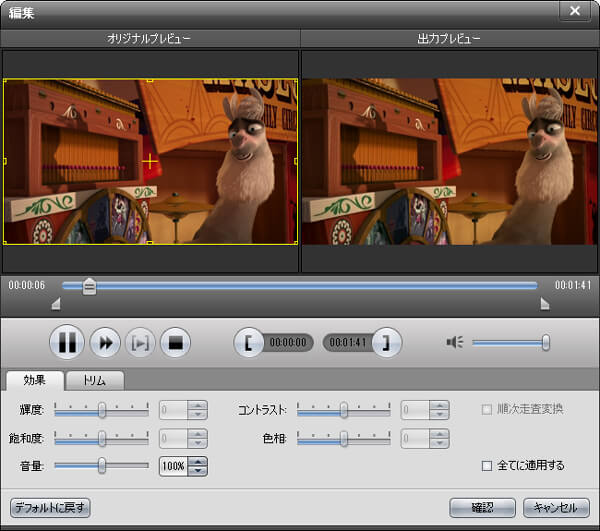Viewport: 600px width, 531px height.
Task: Click the 出力プレビュー header
Action: (x=449, y=39)
